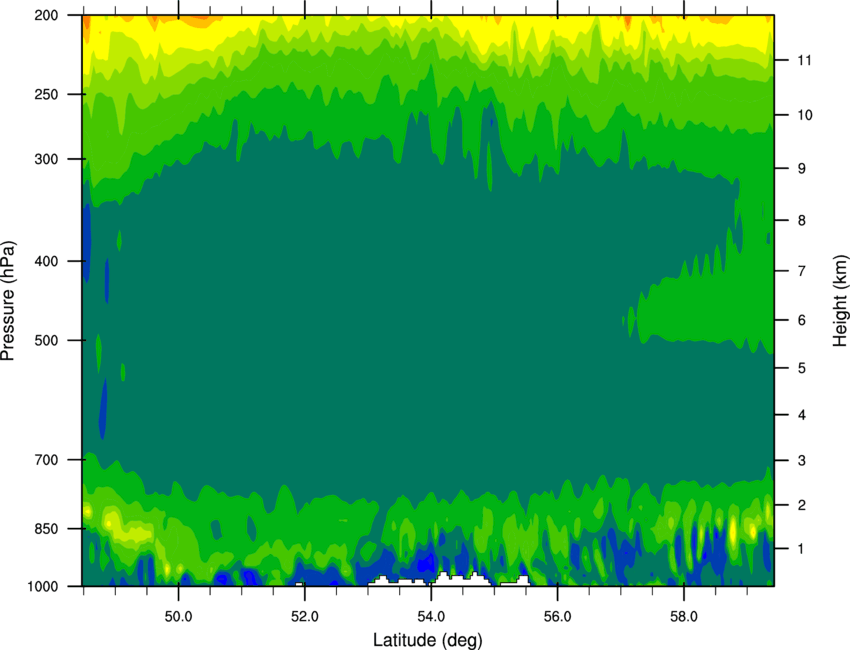Pick the 11 km height label

[804, 60]
